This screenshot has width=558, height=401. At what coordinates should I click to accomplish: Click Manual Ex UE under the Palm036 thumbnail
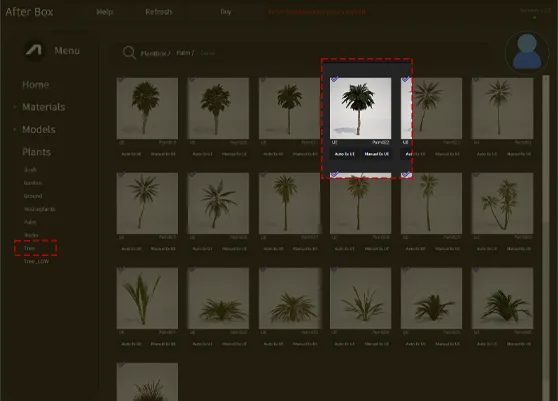(518, 344)
